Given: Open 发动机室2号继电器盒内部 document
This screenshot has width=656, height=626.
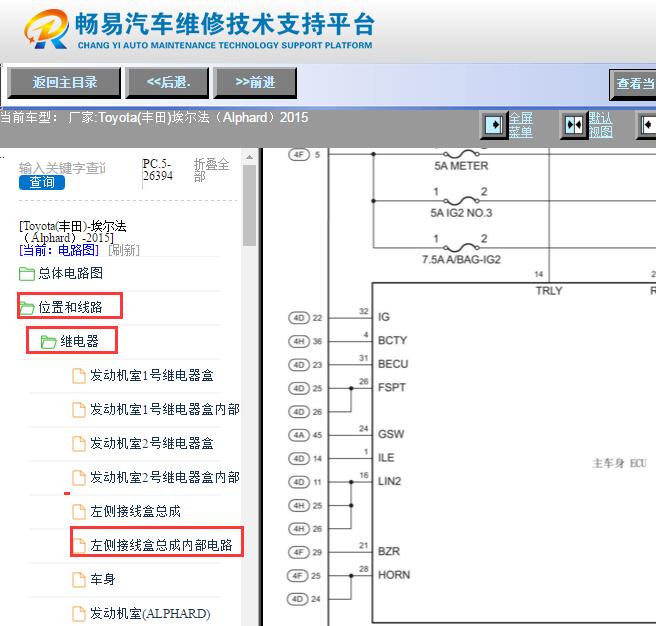Looking at the screenshot, I should [x=165, y=477].
